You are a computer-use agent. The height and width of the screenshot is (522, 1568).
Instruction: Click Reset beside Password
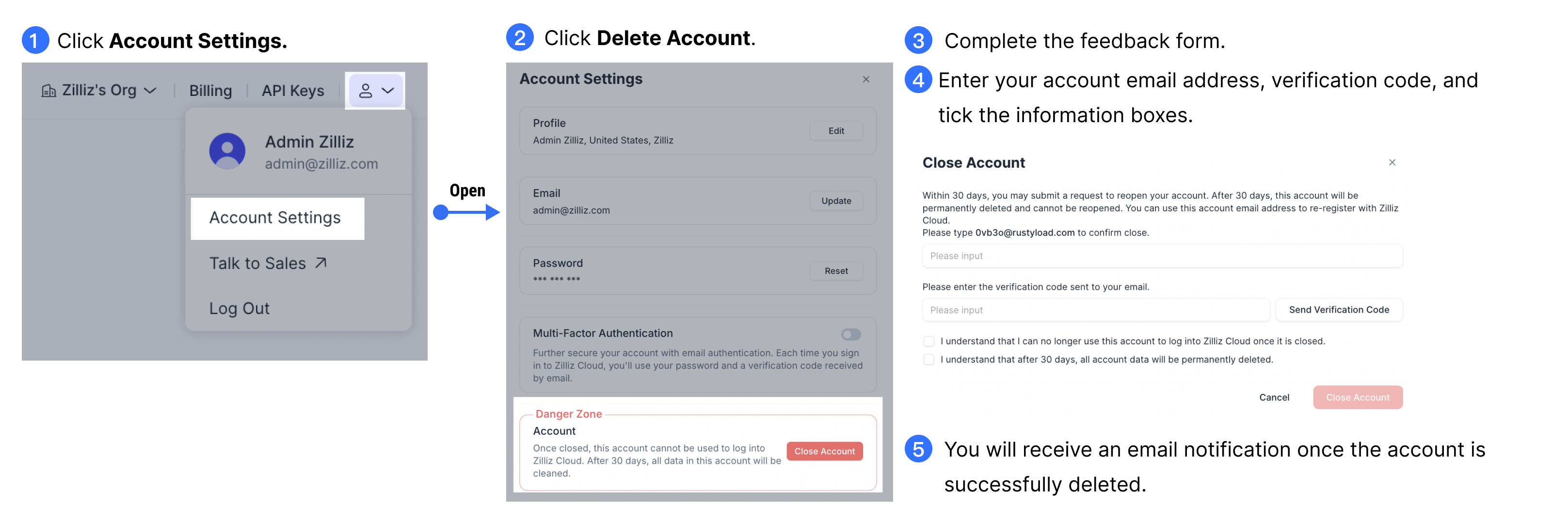pos(836,271)
